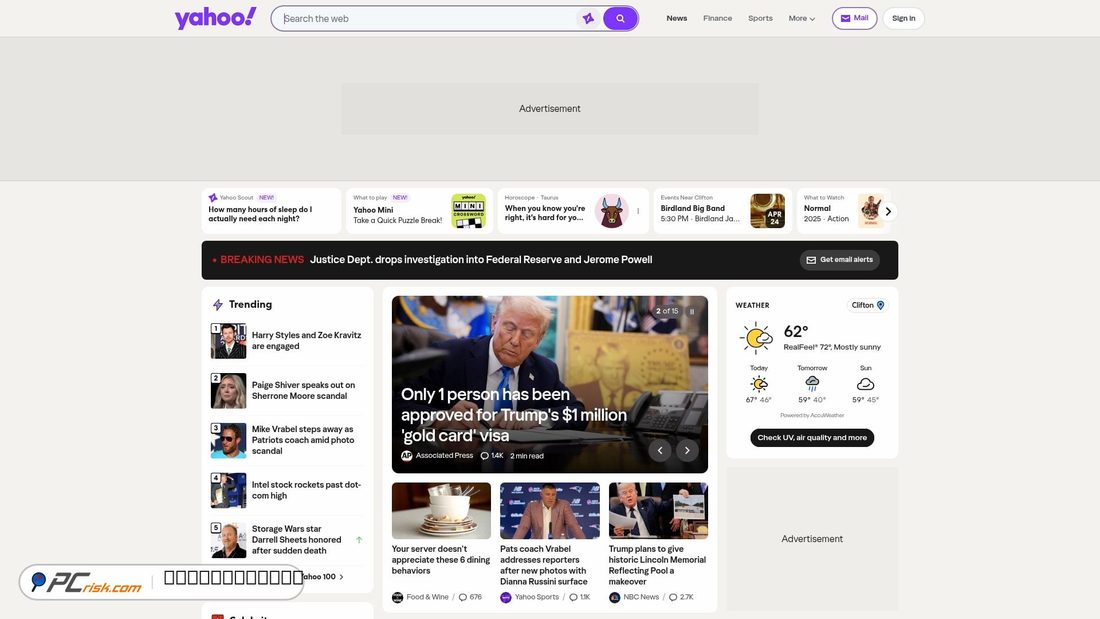Click the Mike Vrabel trending thumbnail
The height and width of the screenshot is (619, 1100).
pyautogui.click(x=229, y=441)
